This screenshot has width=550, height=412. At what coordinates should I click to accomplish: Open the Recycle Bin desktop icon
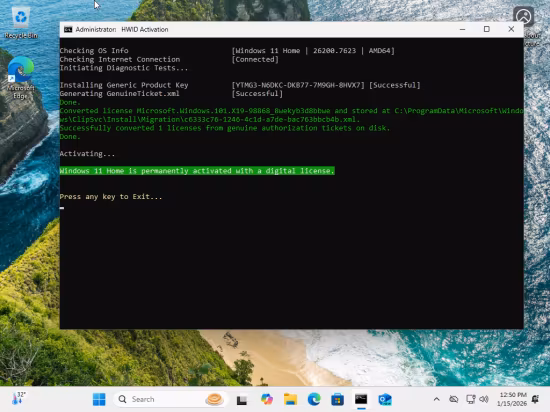(21, 23)
